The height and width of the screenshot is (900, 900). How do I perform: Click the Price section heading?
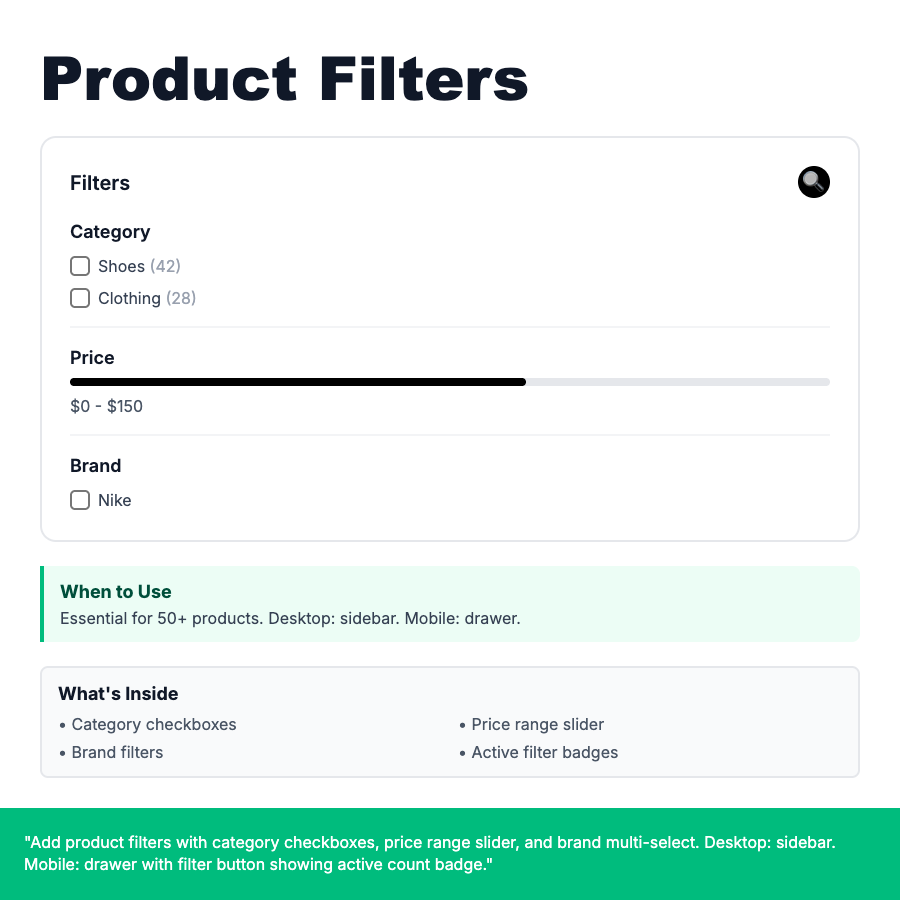(x=92, y=357)
